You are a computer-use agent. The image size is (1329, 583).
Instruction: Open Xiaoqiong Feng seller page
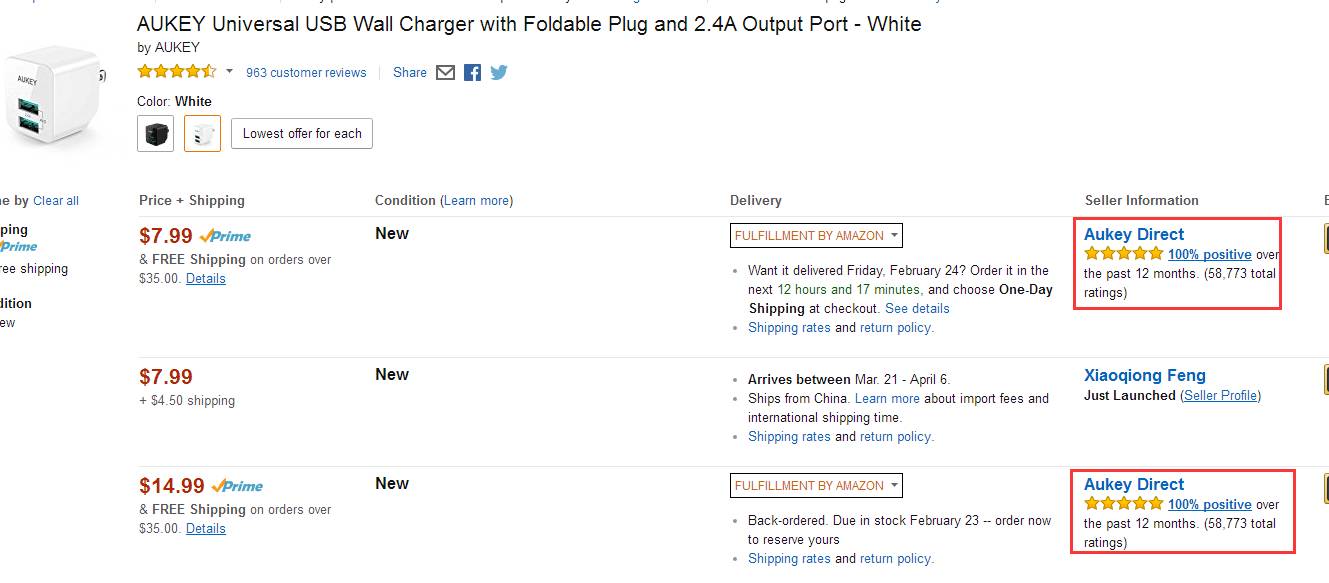pyautogui.click(x=1144, y=376)
